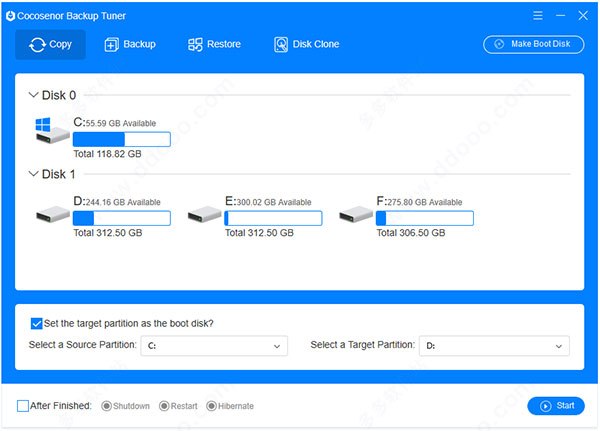Click the Copy circular arrows icon

(38, 45)
